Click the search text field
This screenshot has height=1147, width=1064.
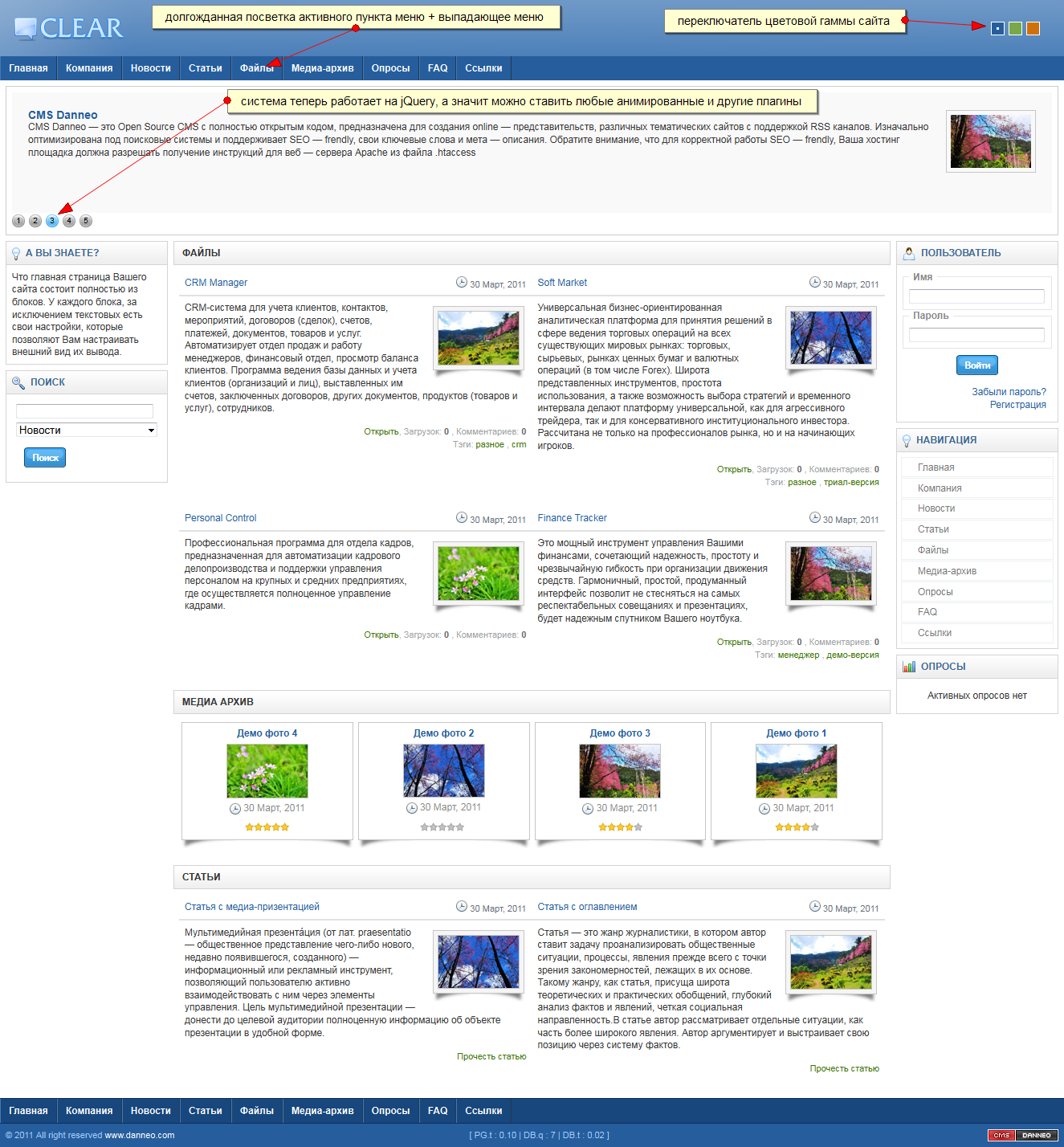point(84,411)
